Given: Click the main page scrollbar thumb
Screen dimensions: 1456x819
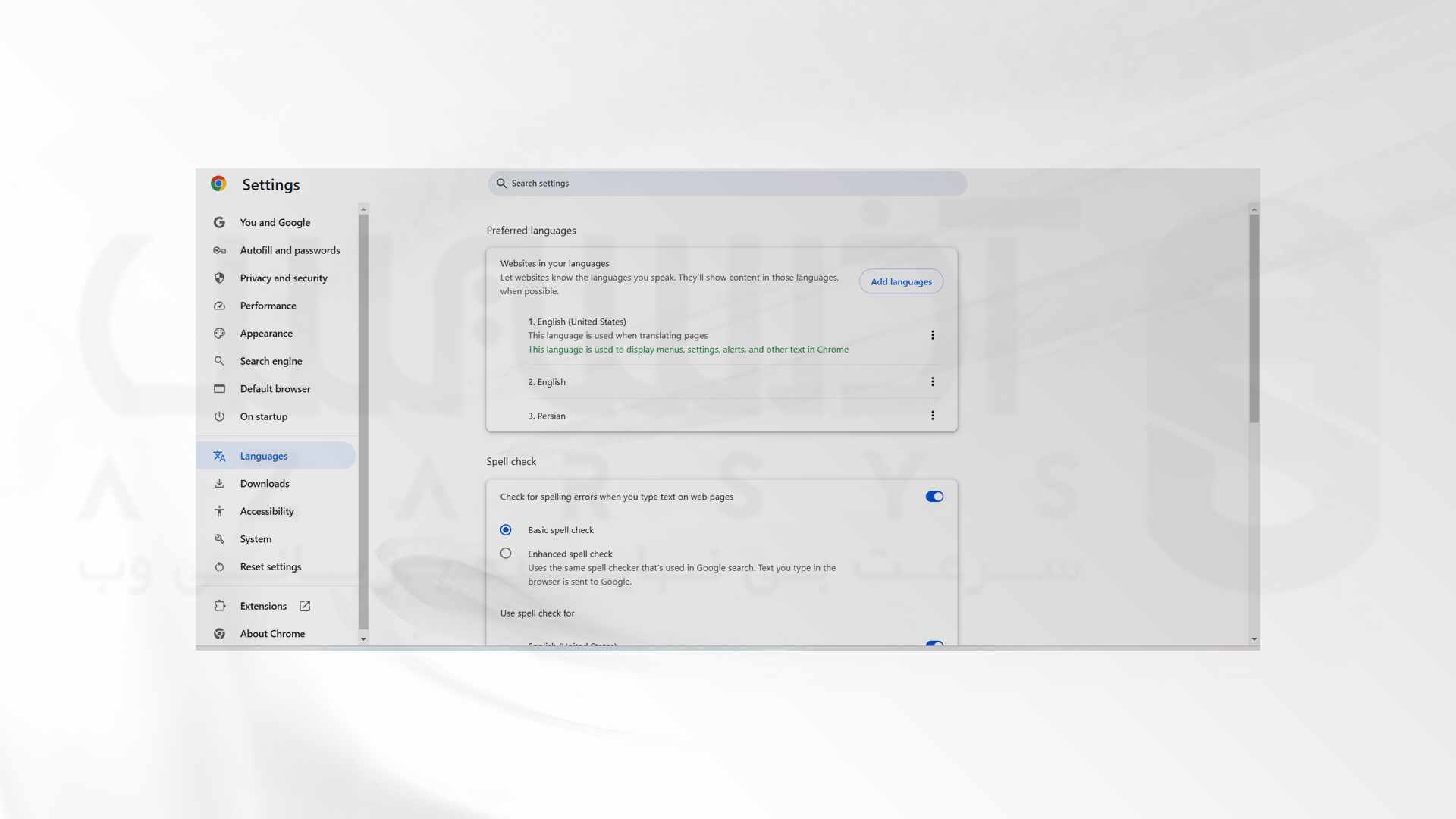Looking at the screenshot, I should 1254,318.
